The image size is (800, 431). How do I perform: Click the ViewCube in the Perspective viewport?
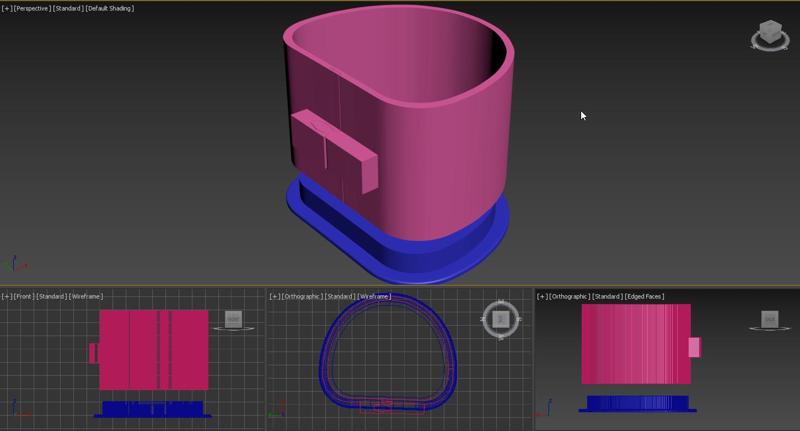[769, 35]
